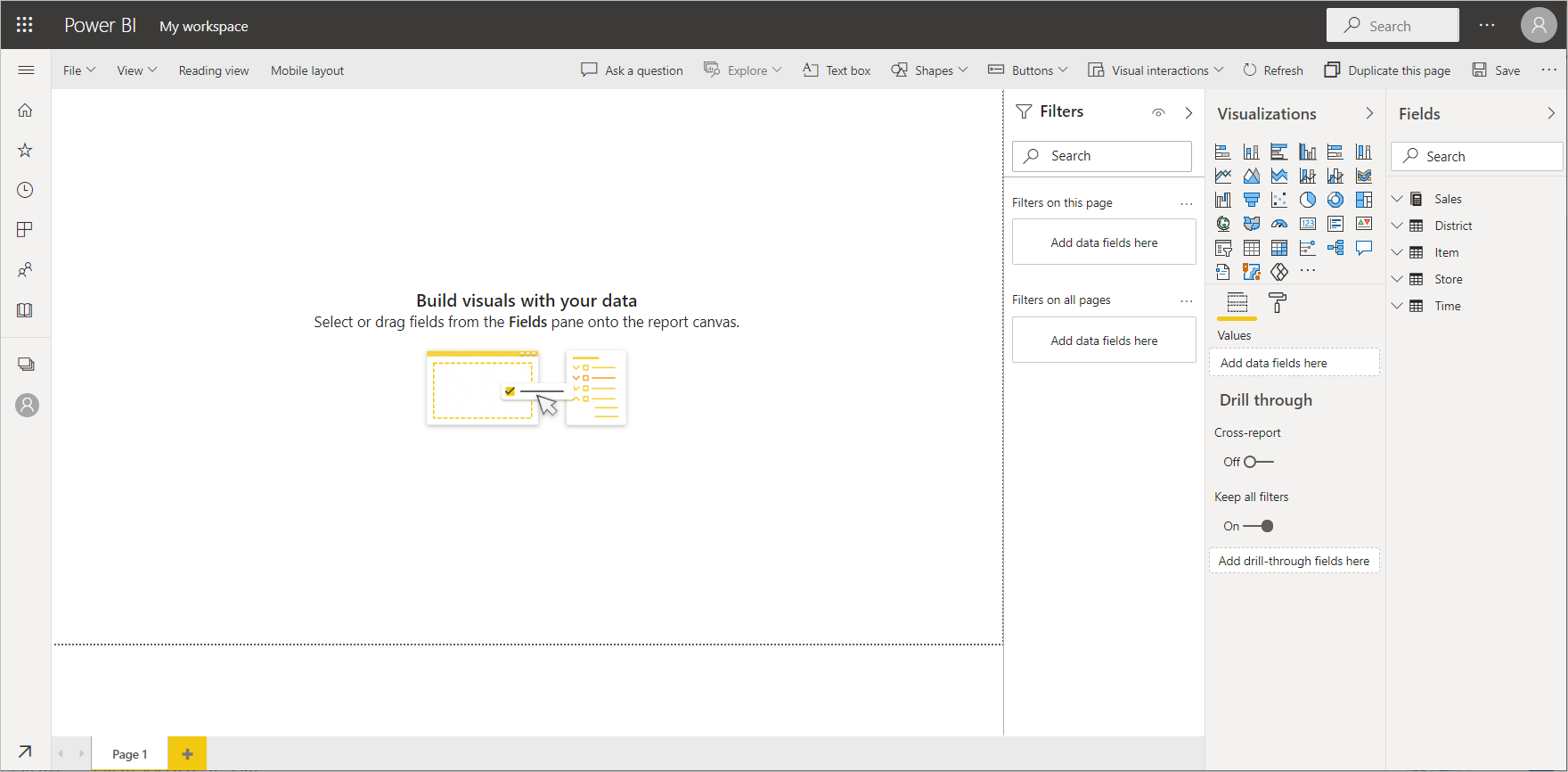This screenshot has width=1568, height=772.
Task: Click Duplicate this page
Action: pos(1387,70)
